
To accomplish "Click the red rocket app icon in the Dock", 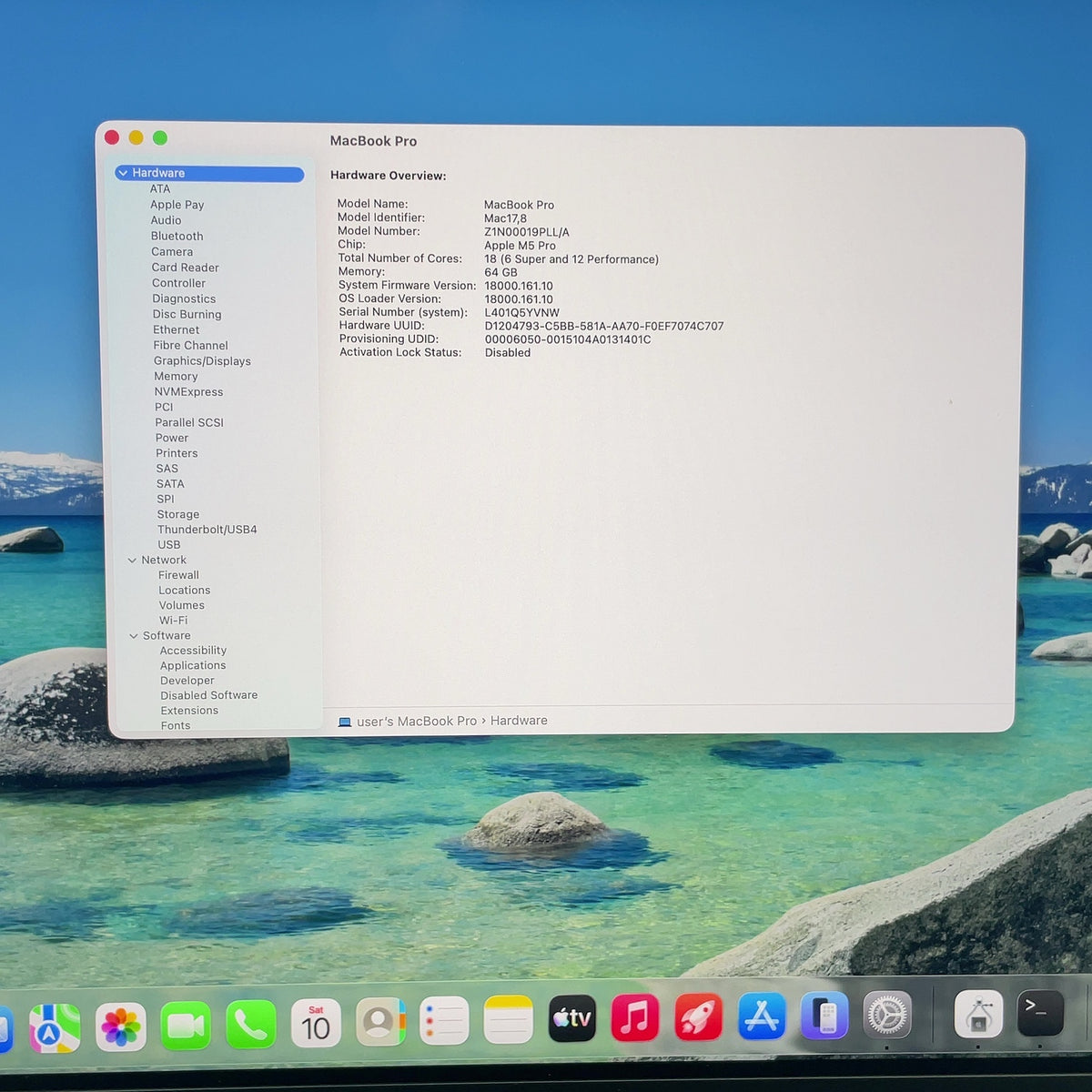I will pyautogui.click(x=699, y=1016).
